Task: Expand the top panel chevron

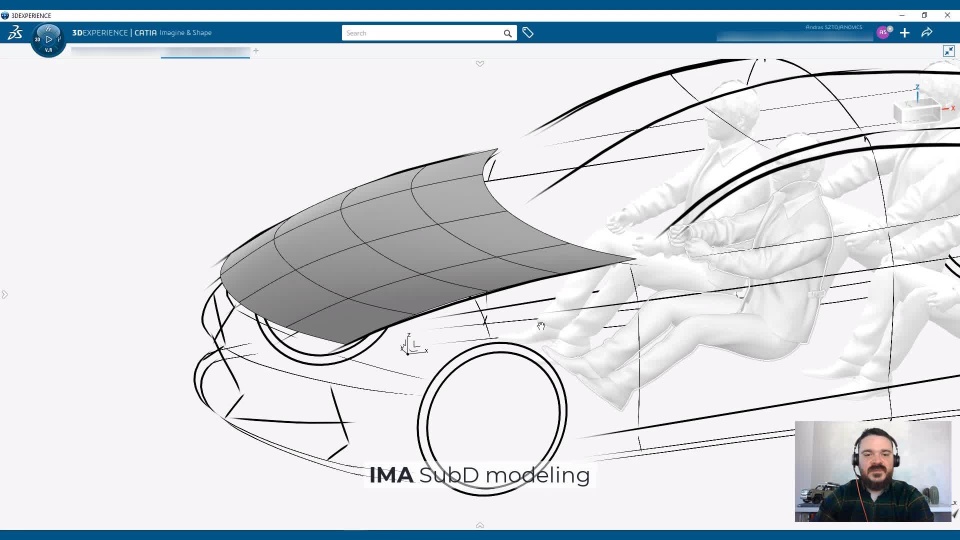Action: 480,64
